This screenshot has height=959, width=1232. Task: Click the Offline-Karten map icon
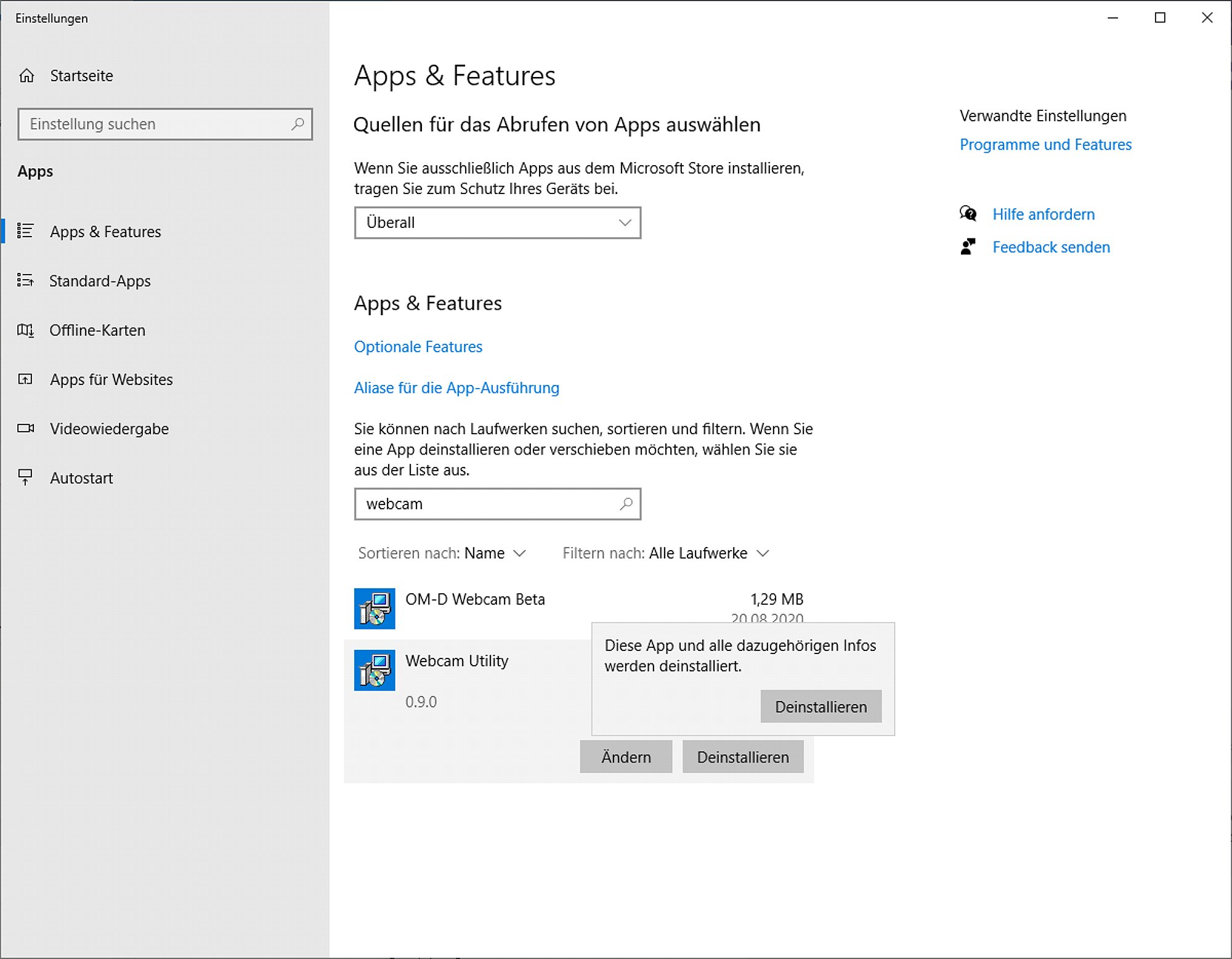click(x=25, y=330)
